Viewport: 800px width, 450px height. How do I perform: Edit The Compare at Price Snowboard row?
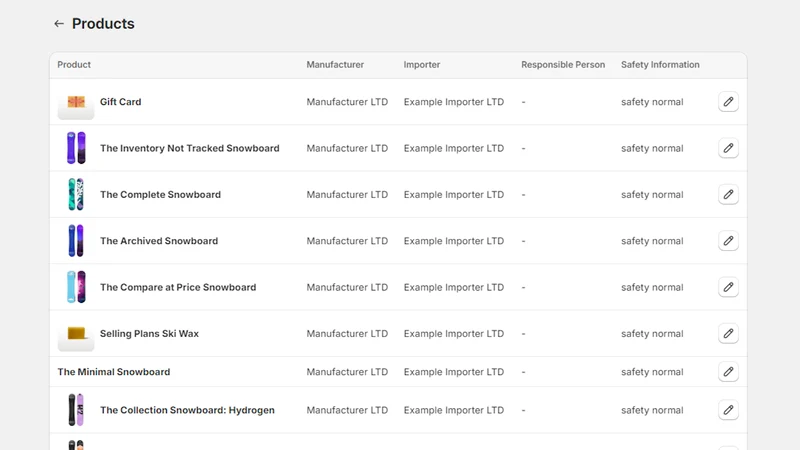pos(728,287)
